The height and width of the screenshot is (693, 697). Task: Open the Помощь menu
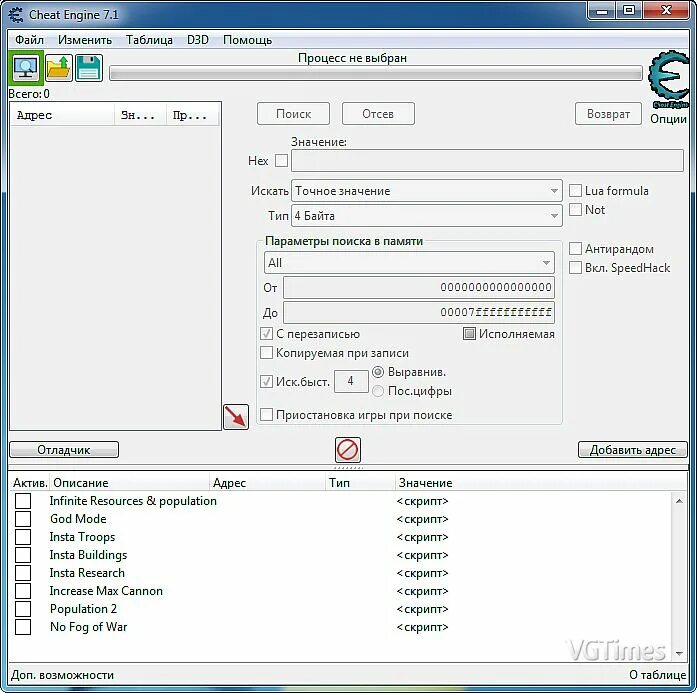point(247,40)
